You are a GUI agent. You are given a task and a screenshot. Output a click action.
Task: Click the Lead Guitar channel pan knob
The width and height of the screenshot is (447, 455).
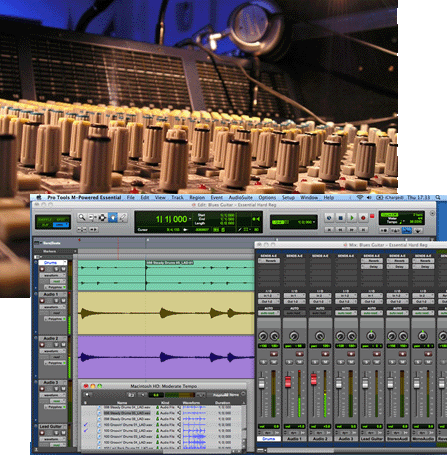coord(371,336)
